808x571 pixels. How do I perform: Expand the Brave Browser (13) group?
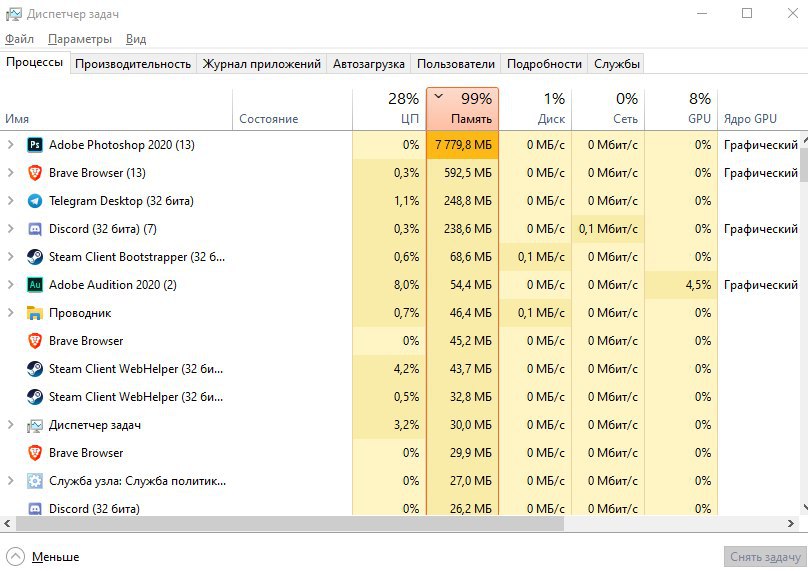point(10,173)
